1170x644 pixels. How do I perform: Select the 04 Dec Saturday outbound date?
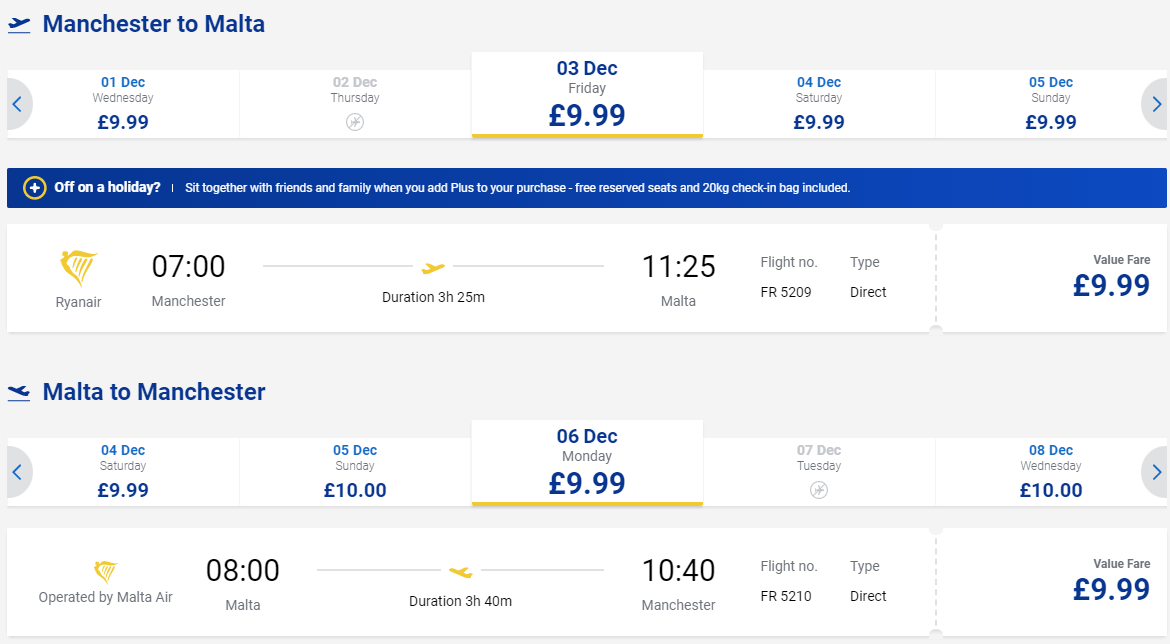(819, 104)
